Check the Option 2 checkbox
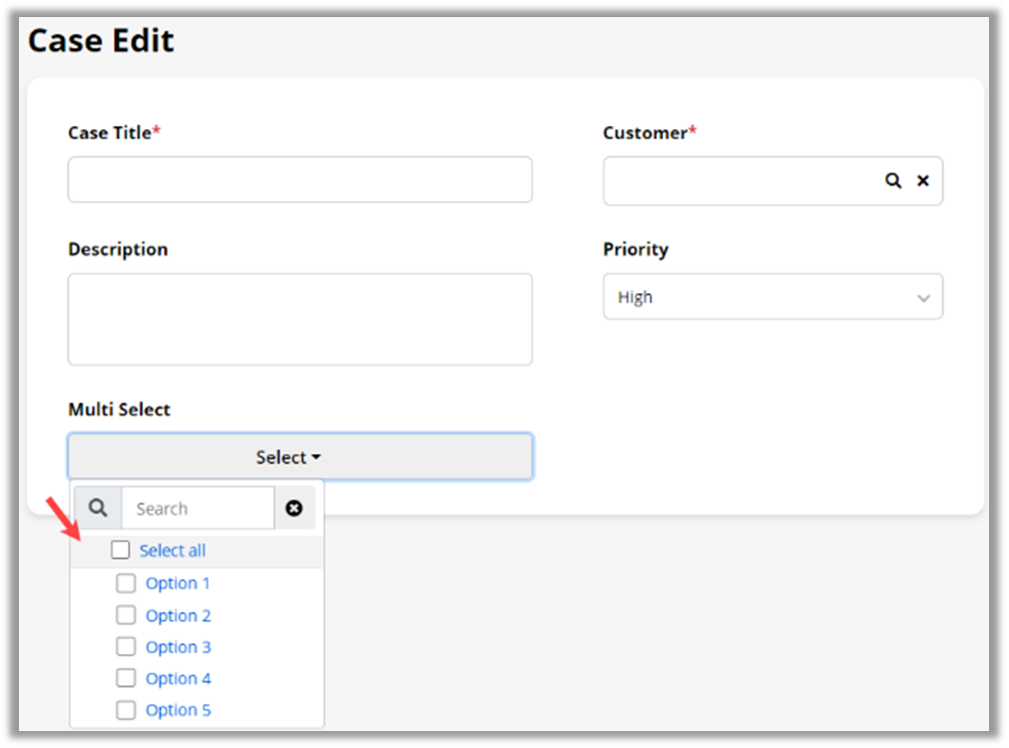 pyautogui.click(x=126, y=615)
